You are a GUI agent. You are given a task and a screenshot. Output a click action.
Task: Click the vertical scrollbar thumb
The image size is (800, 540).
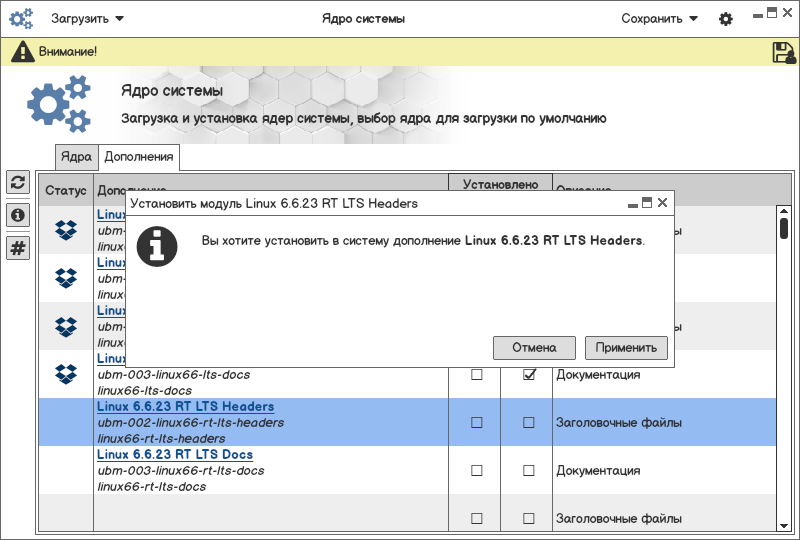(x=784, y=228)
